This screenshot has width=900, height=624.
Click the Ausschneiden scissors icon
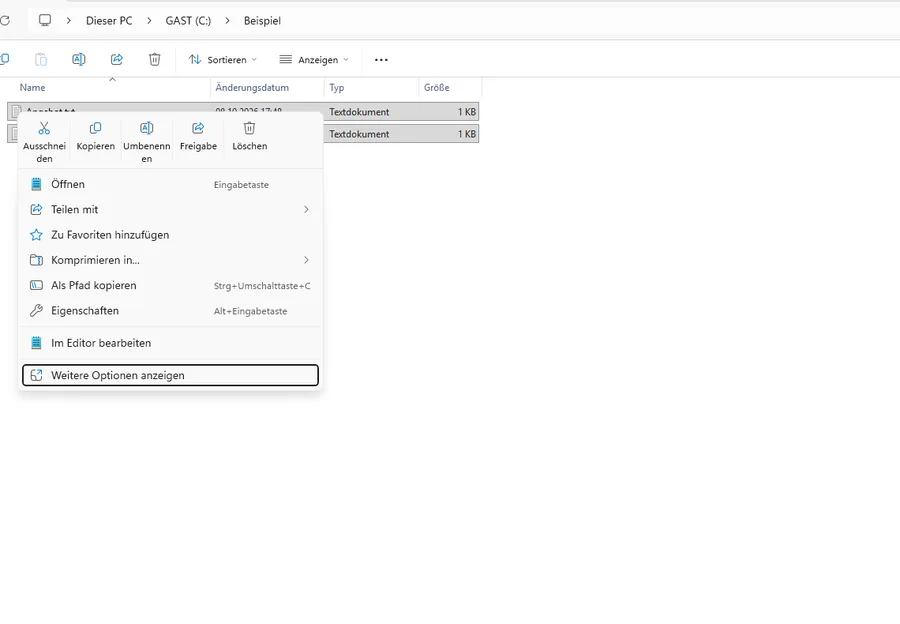[x=44, y=128]
